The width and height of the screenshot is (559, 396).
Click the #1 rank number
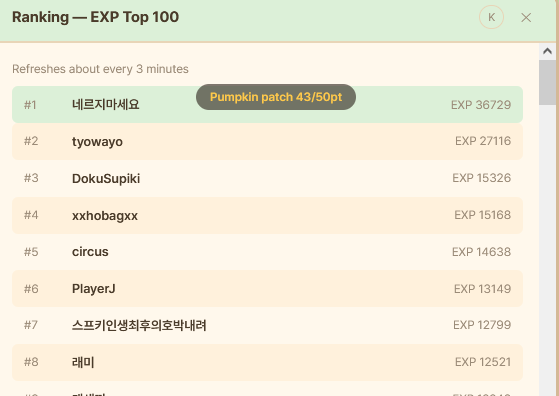30,105
